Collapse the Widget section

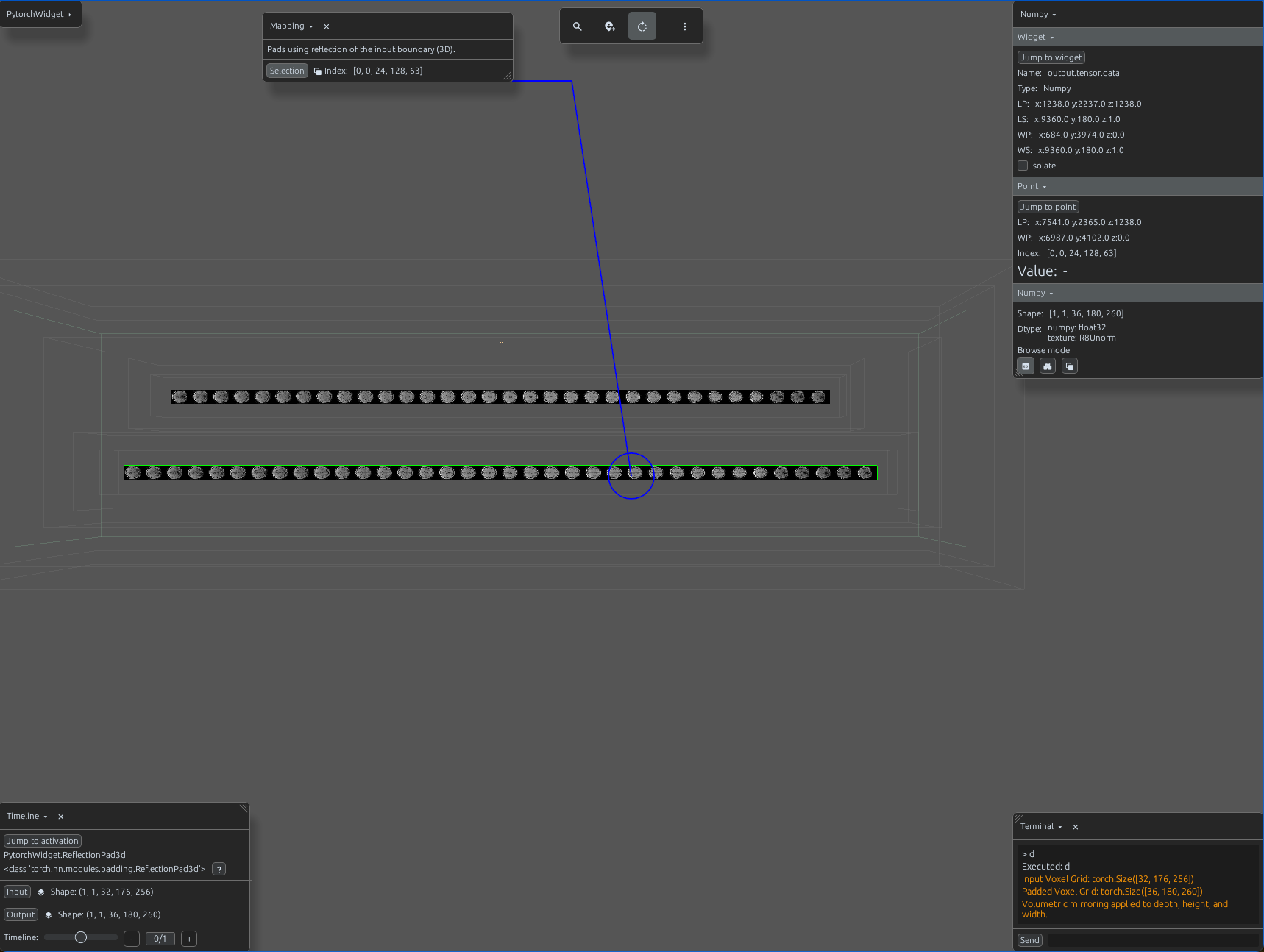pyautogui.click(x=1035, y=38)
